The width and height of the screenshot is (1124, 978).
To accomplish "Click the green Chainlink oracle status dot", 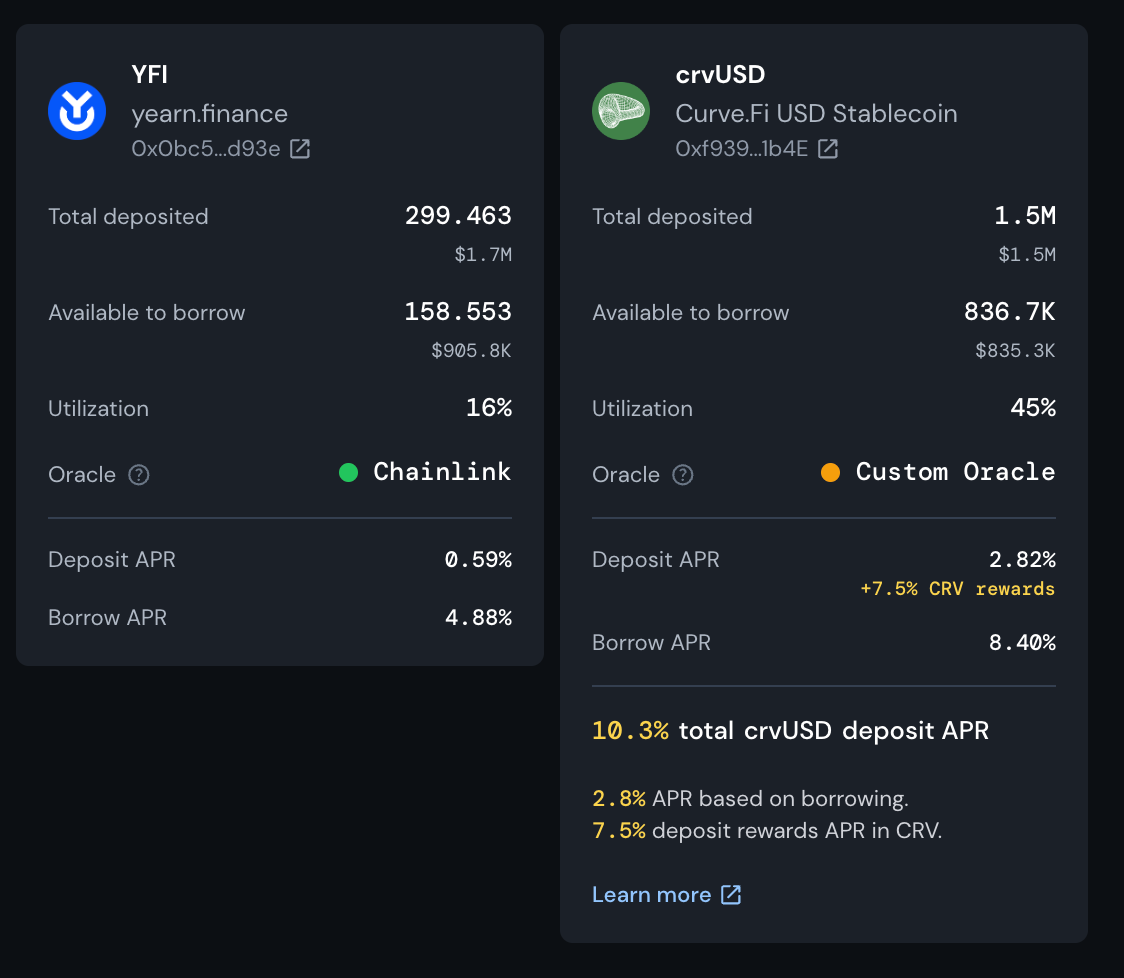I will coord(348,473).
